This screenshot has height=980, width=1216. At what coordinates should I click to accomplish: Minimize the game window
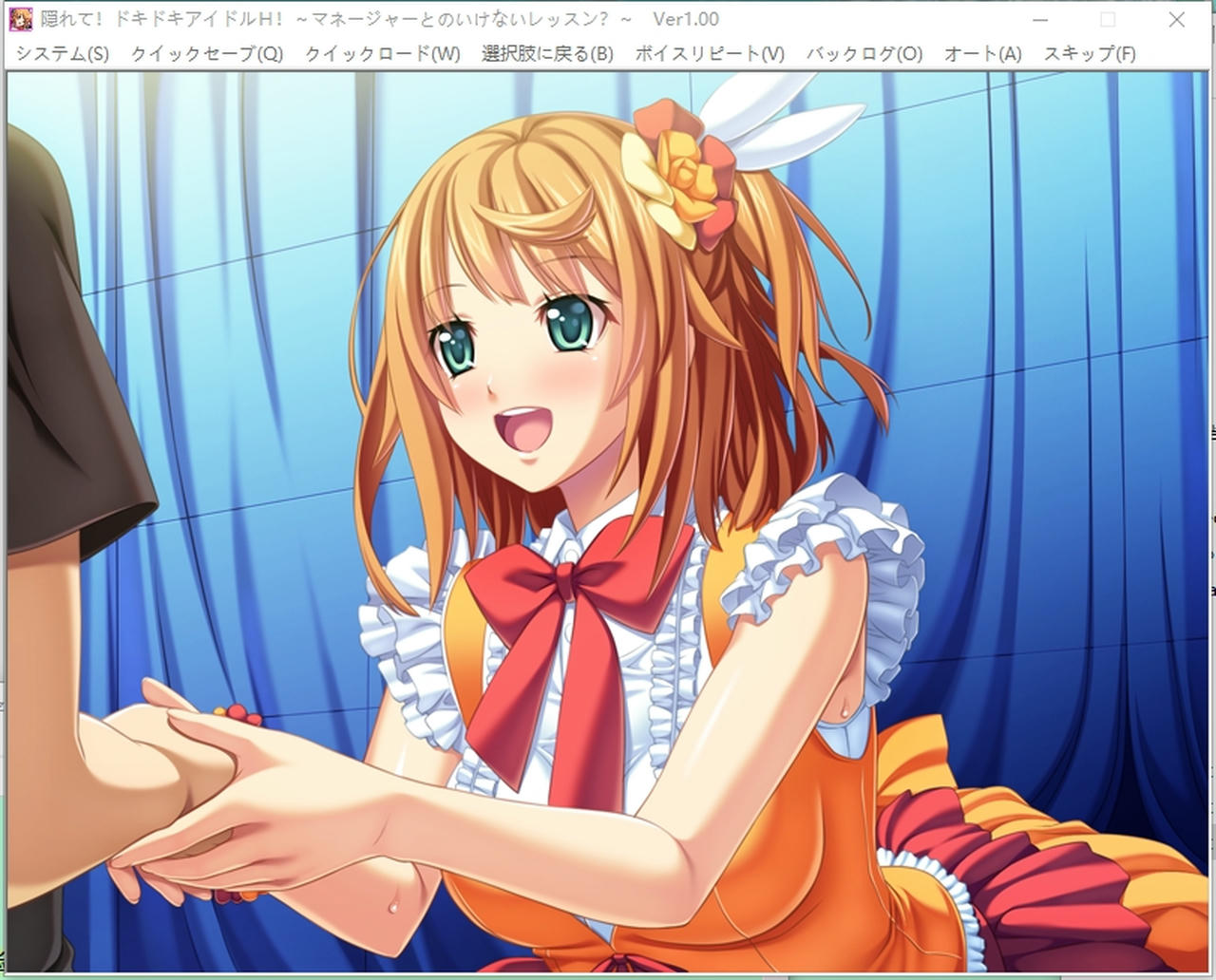pyautogui.click(x=1039, y=19)
